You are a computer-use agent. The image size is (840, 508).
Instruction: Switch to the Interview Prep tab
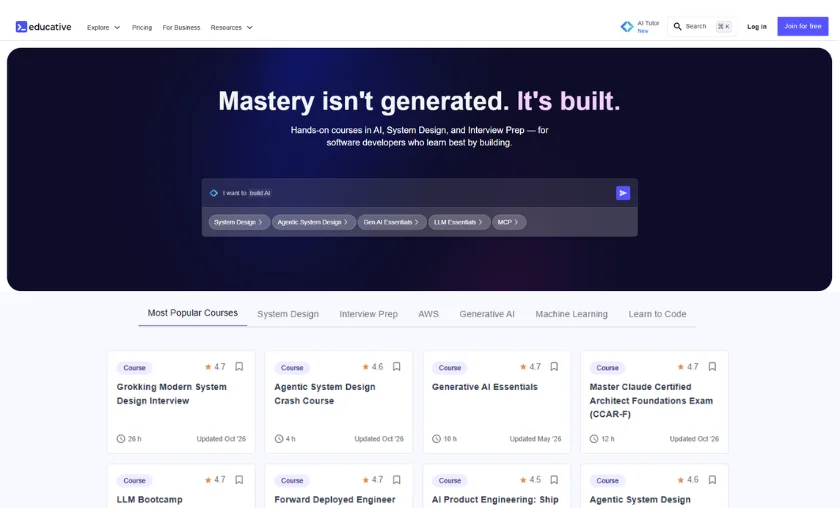369,314
